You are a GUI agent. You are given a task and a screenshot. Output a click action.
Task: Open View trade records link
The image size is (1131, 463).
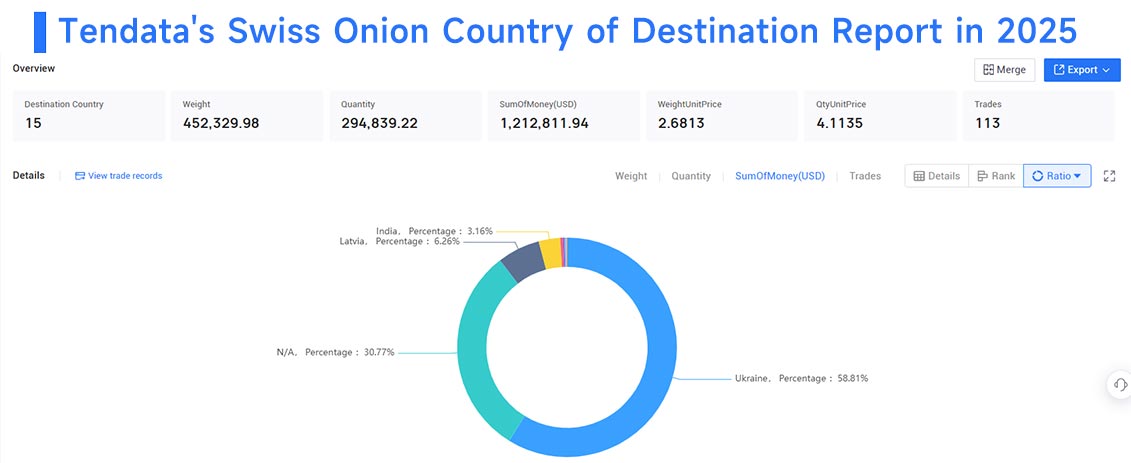point(118,175)
